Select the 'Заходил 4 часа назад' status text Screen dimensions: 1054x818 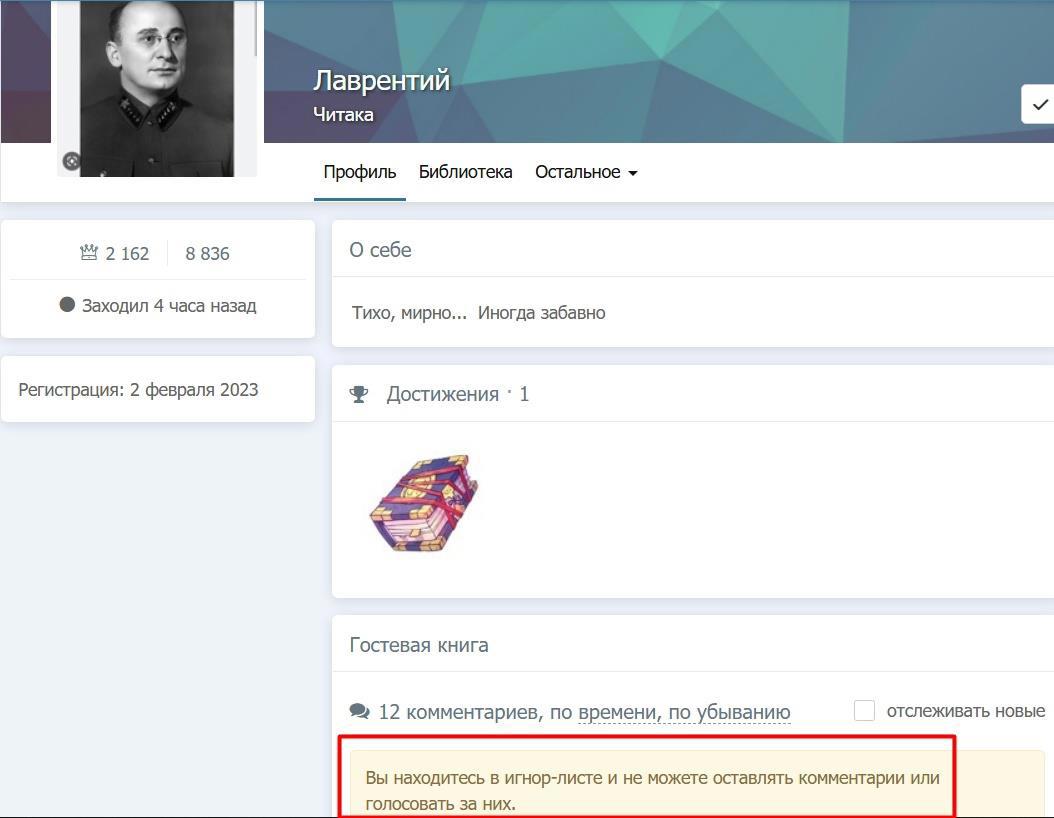[169, 306]
